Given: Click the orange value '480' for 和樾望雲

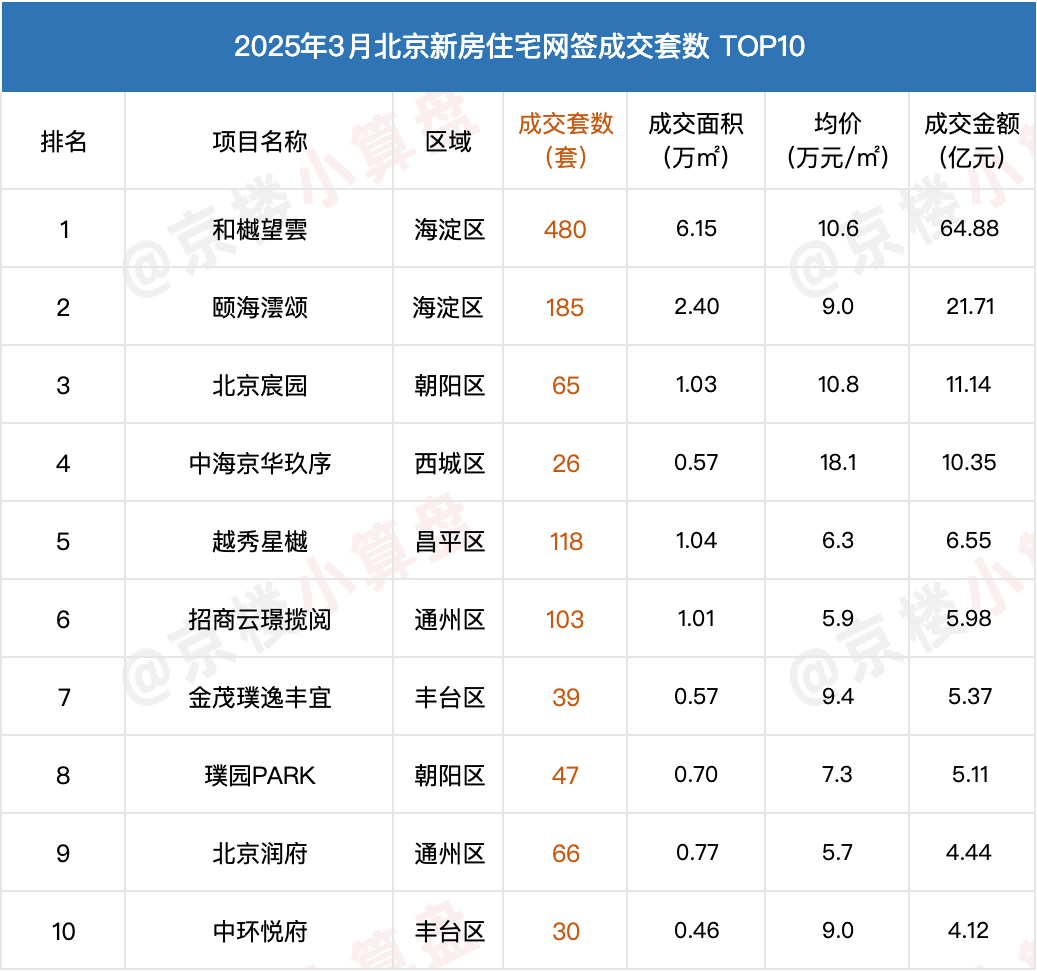Looking at the screenshot, I should click(565, 230).
